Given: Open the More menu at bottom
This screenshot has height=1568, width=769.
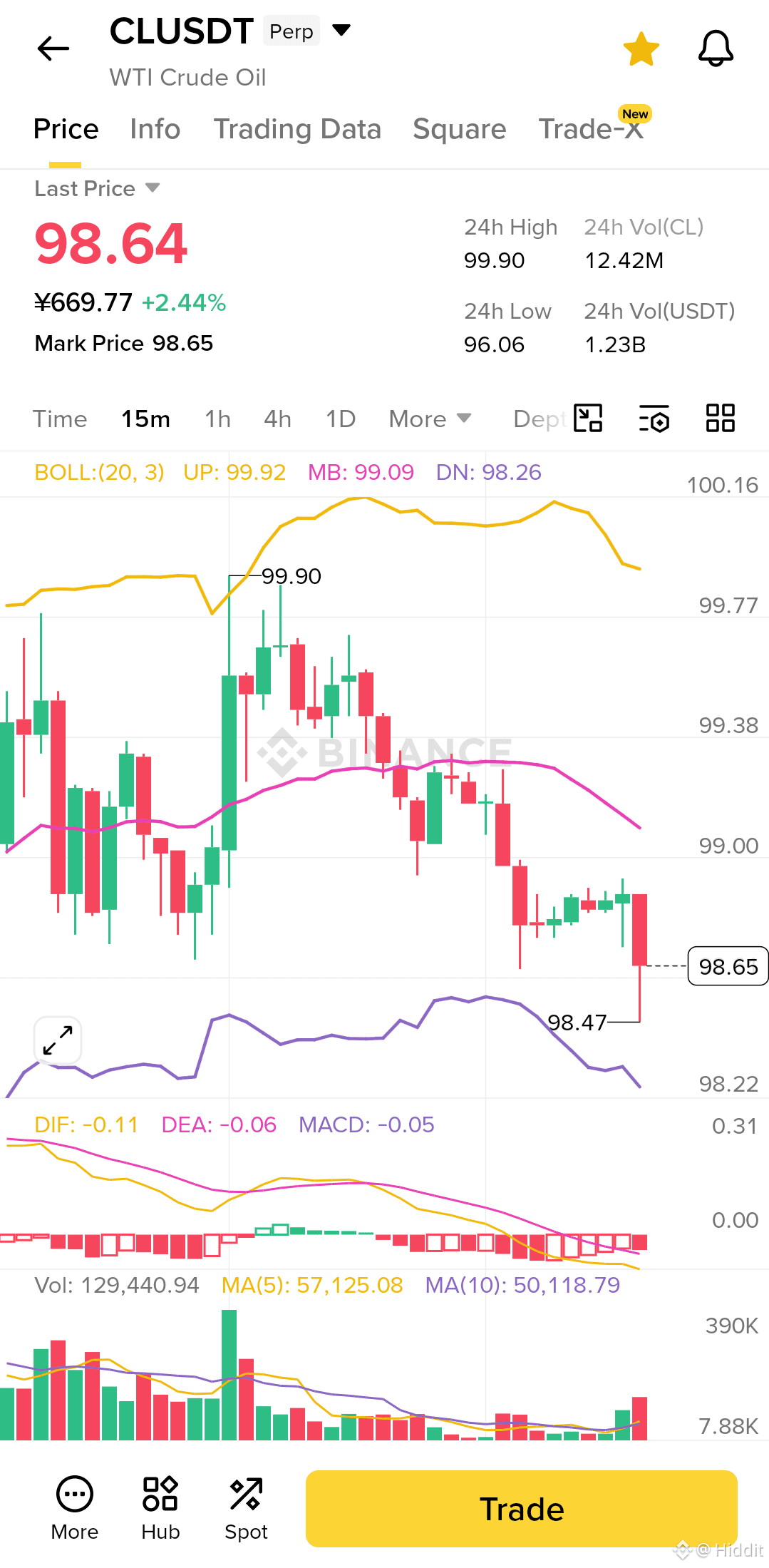Looking at the screenshot, I should coord(75,1508).
